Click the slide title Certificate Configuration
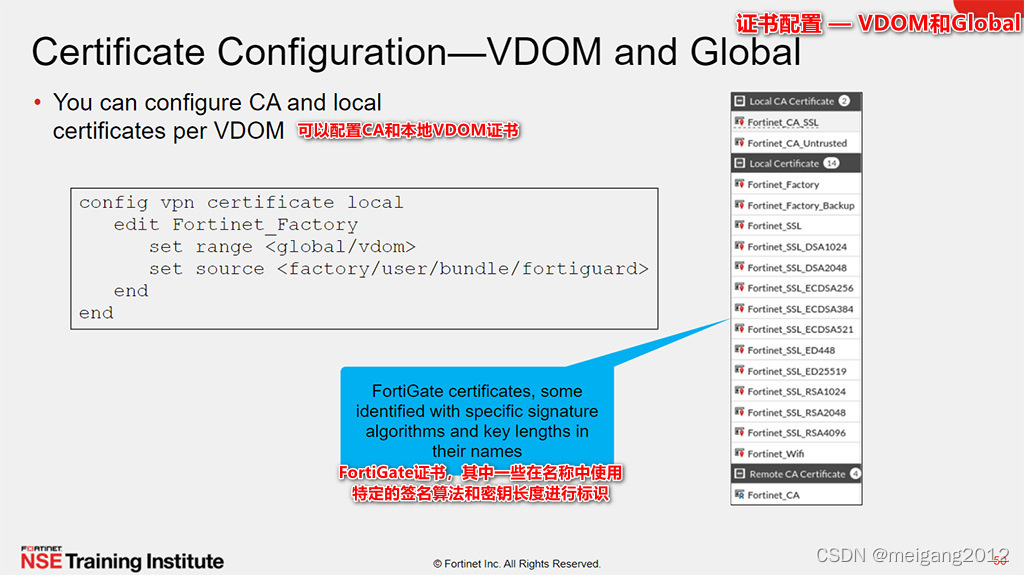 (416, 52)
